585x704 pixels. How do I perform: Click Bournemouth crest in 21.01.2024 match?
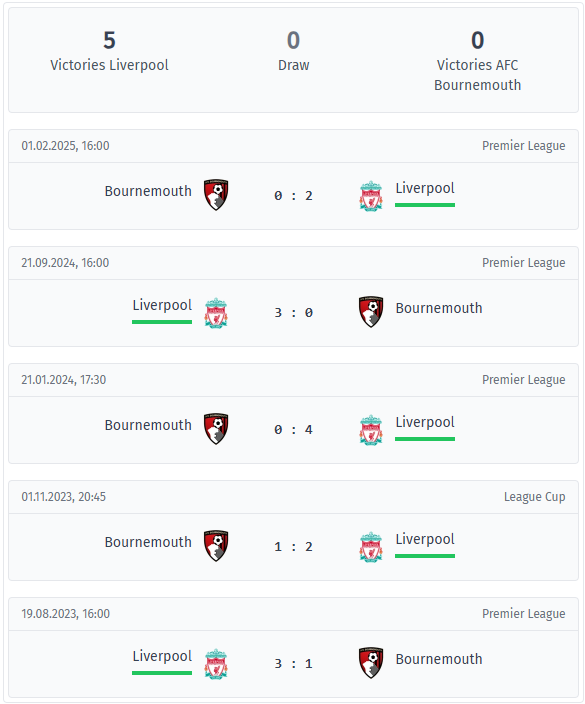[216, 429]
